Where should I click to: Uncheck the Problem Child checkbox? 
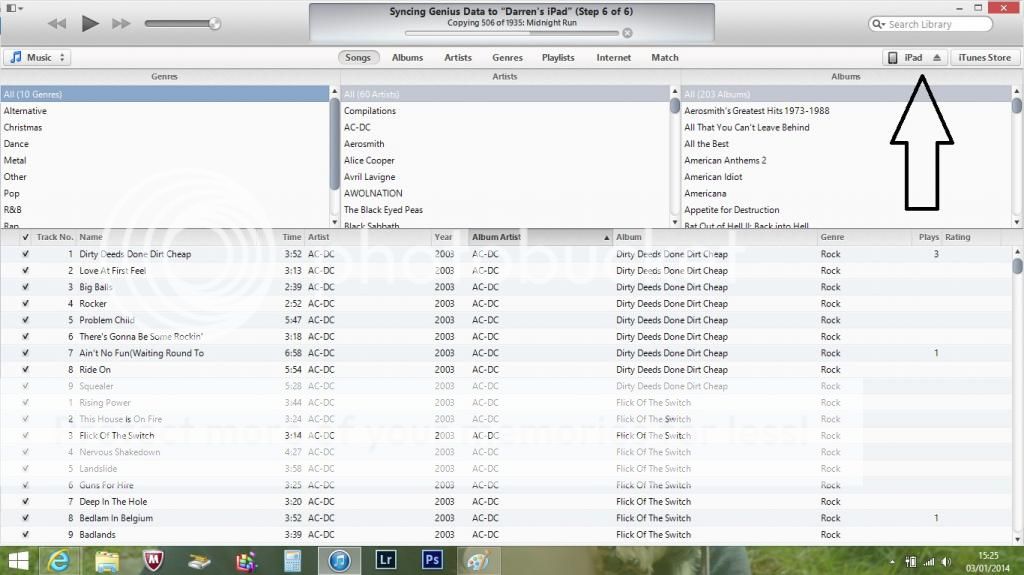pyautogui.click(x=25, y=320)
